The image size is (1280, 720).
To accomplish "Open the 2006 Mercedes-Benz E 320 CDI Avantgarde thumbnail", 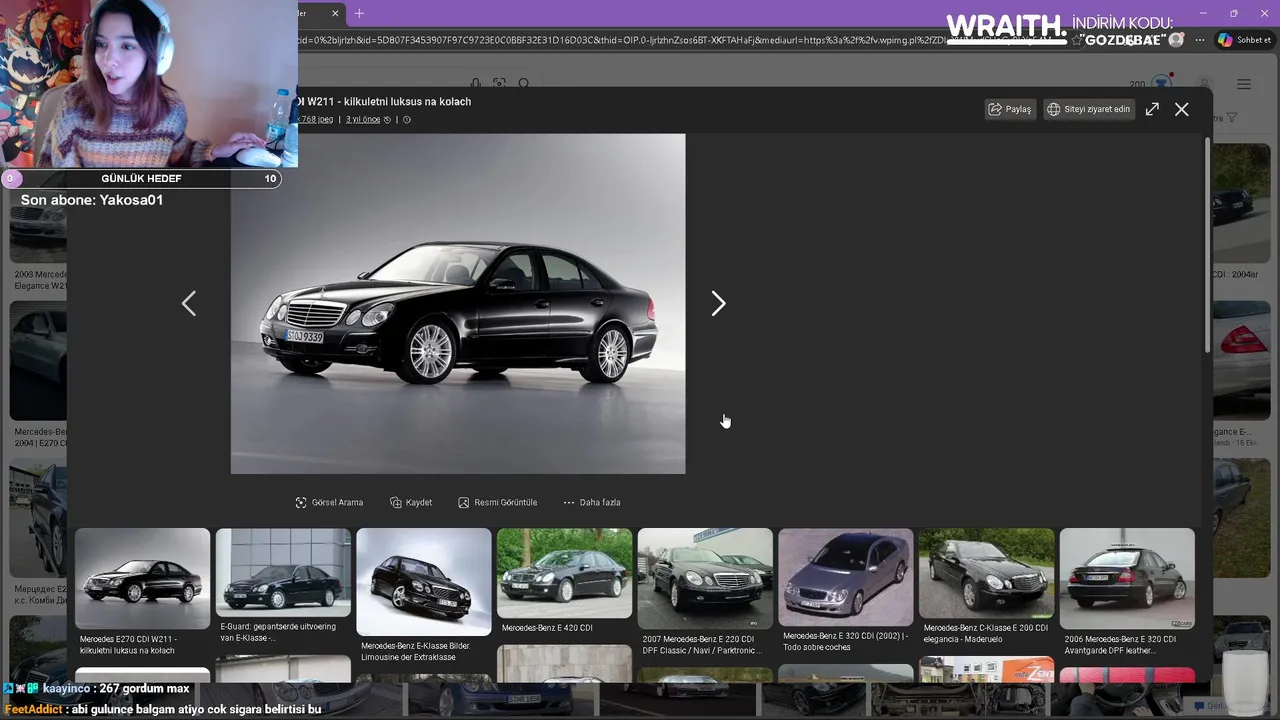I will click(1127, 579).
